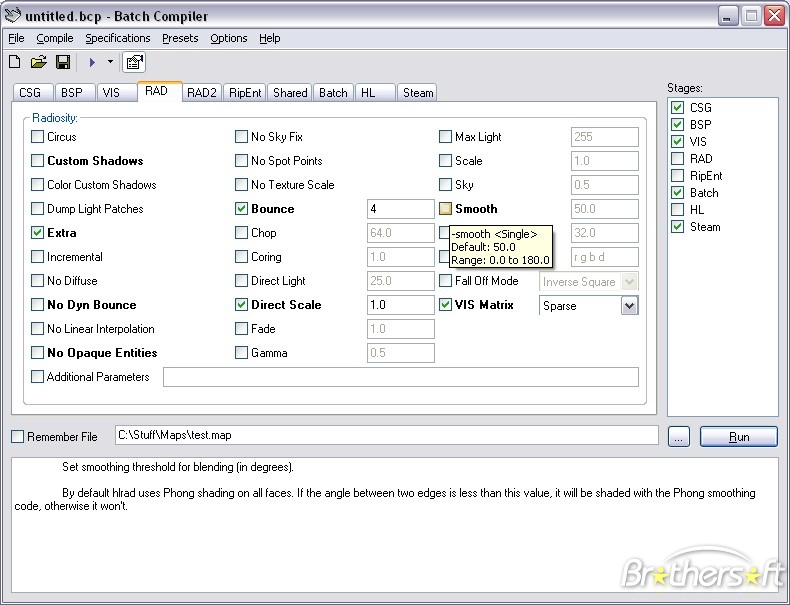Viewport: 790px width, 605px height.
Task: Uncheck the Direct Scale checkbox
Action: pyautogui.click(x=241, y=305)
